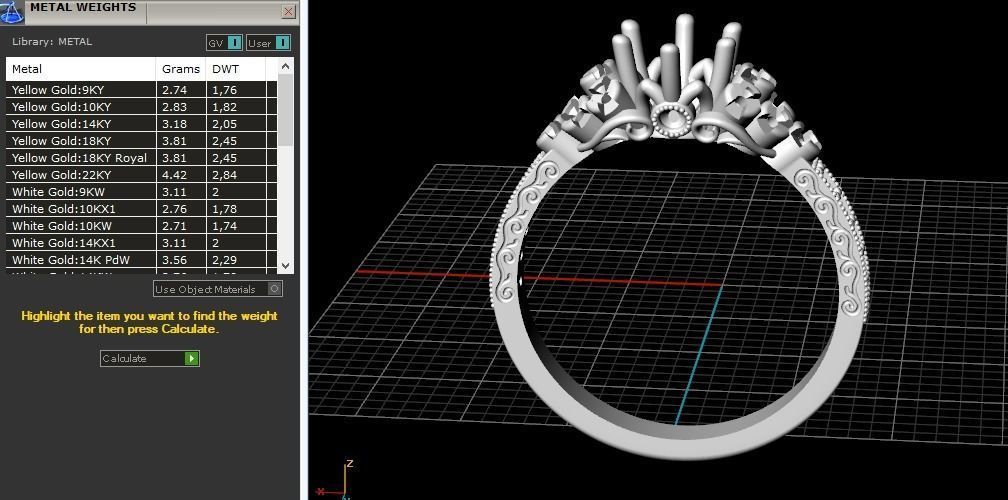Image resolution: width=1008 pixels, height=500 pixels.
Task: Click the METAL WEIGHTS panel title
Action: 84,8
